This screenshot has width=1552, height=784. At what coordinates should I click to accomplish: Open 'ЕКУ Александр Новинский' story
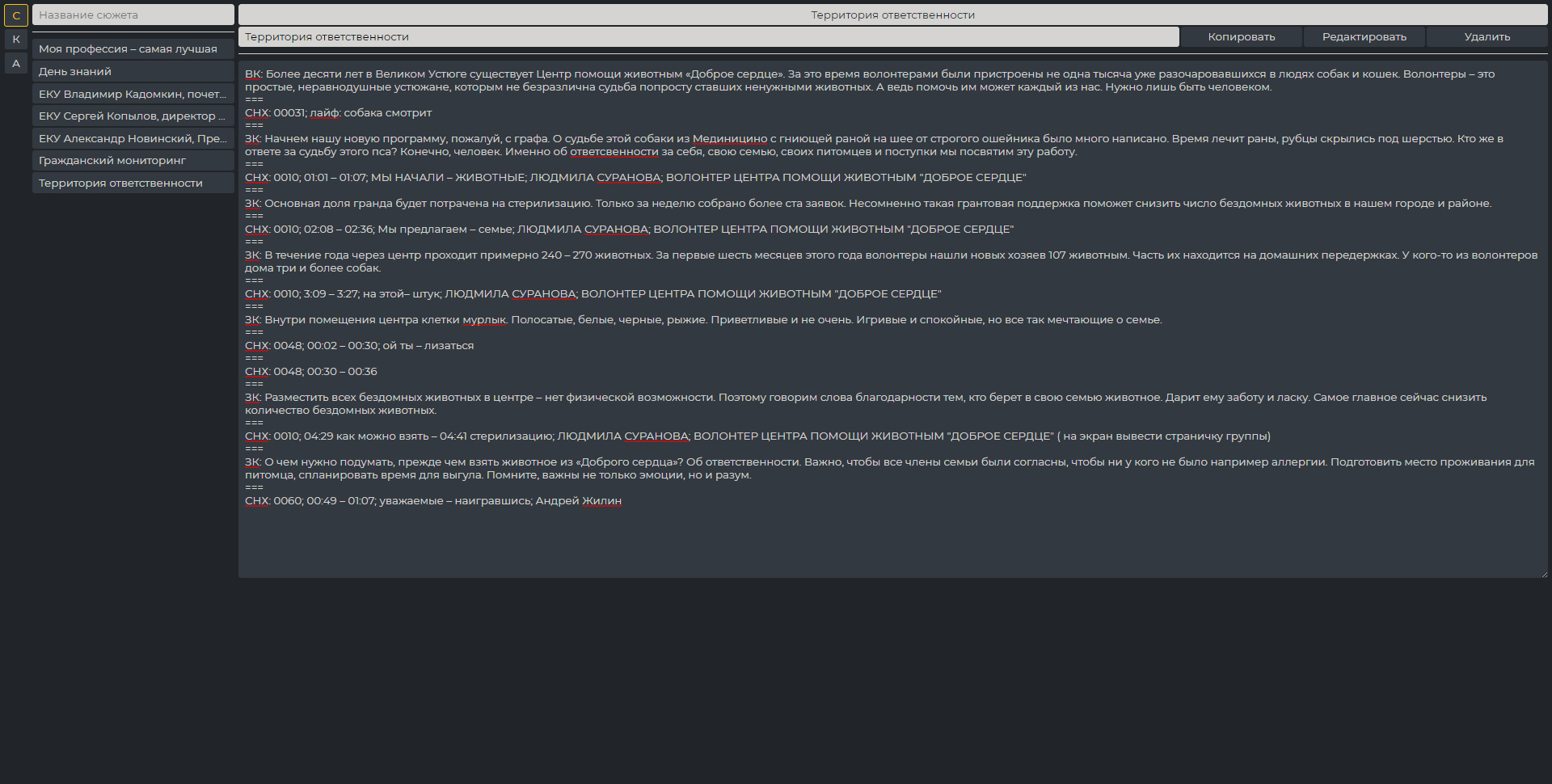tap(133, 139)
